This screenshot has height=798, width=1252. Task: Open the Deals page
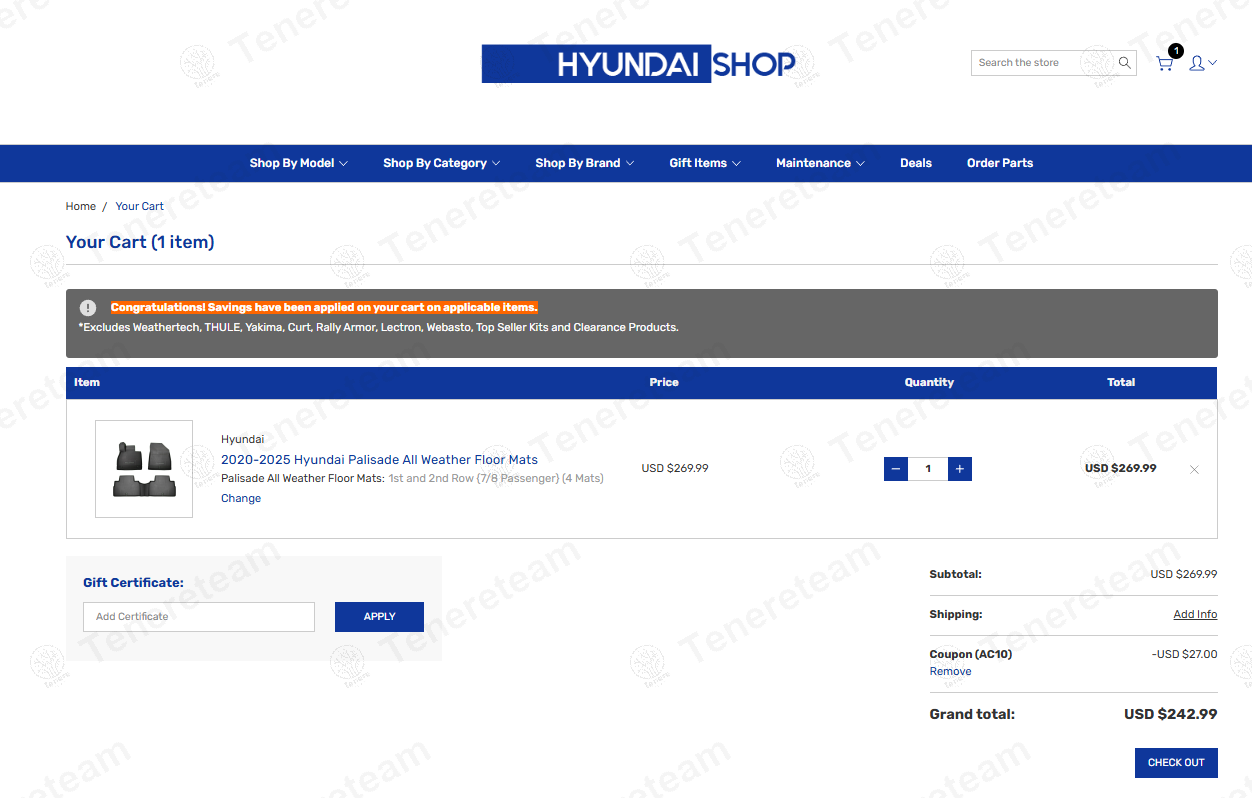916,163
